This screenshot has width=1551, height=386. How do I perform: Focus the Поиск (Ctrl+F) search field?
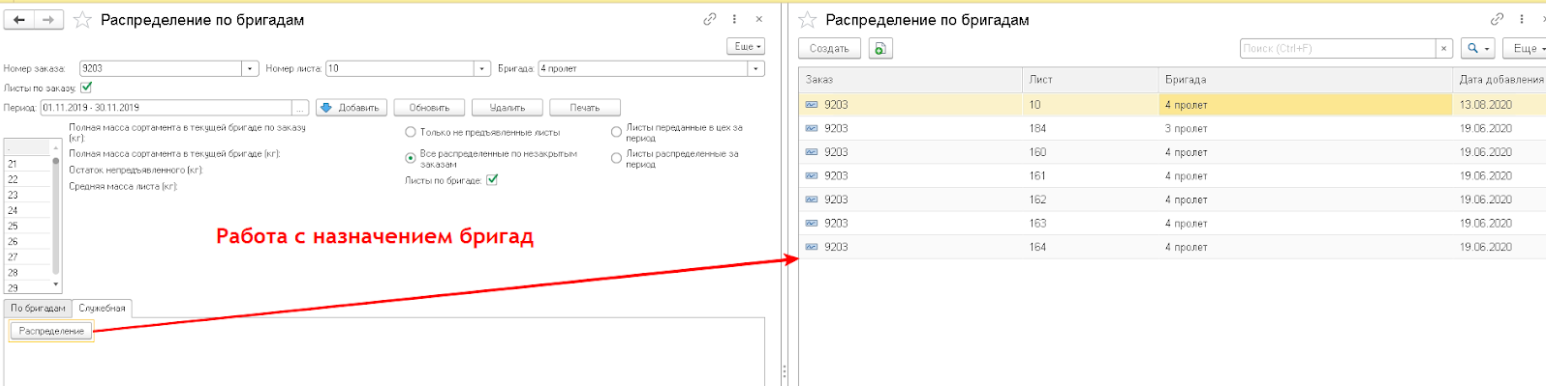pos(1338,48)
